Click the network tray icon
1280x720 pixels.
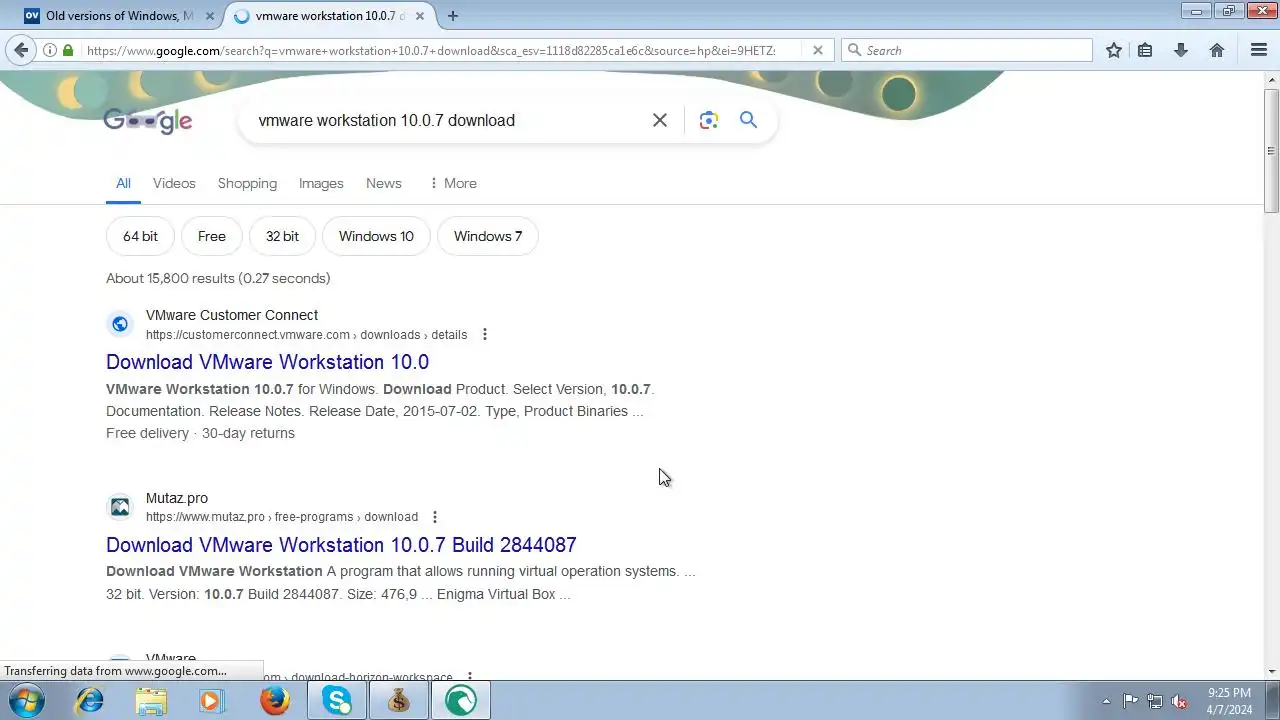[x=1155, y=702]
